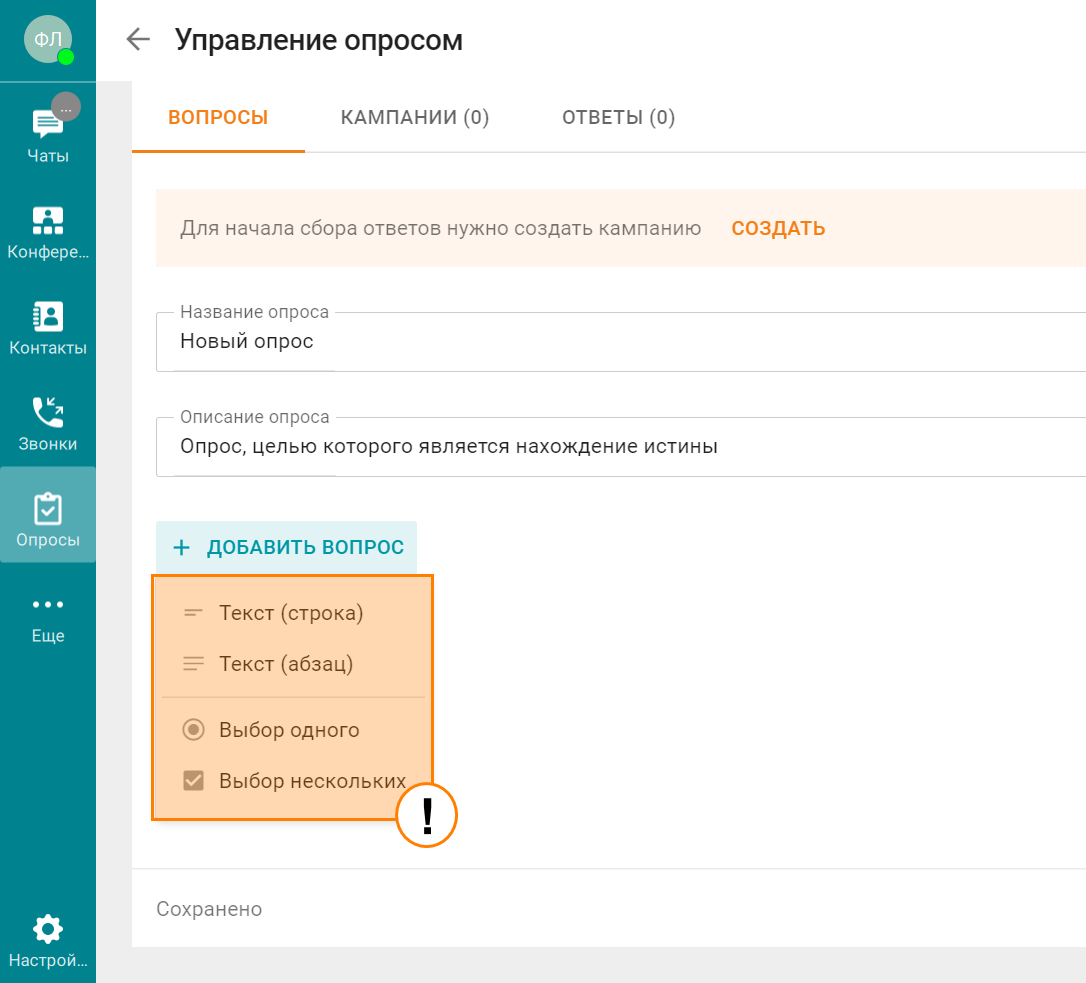The width and height of the screenshot is (1086, 983).
Task: Open the Чаты chat section
Action: (48, 136)
